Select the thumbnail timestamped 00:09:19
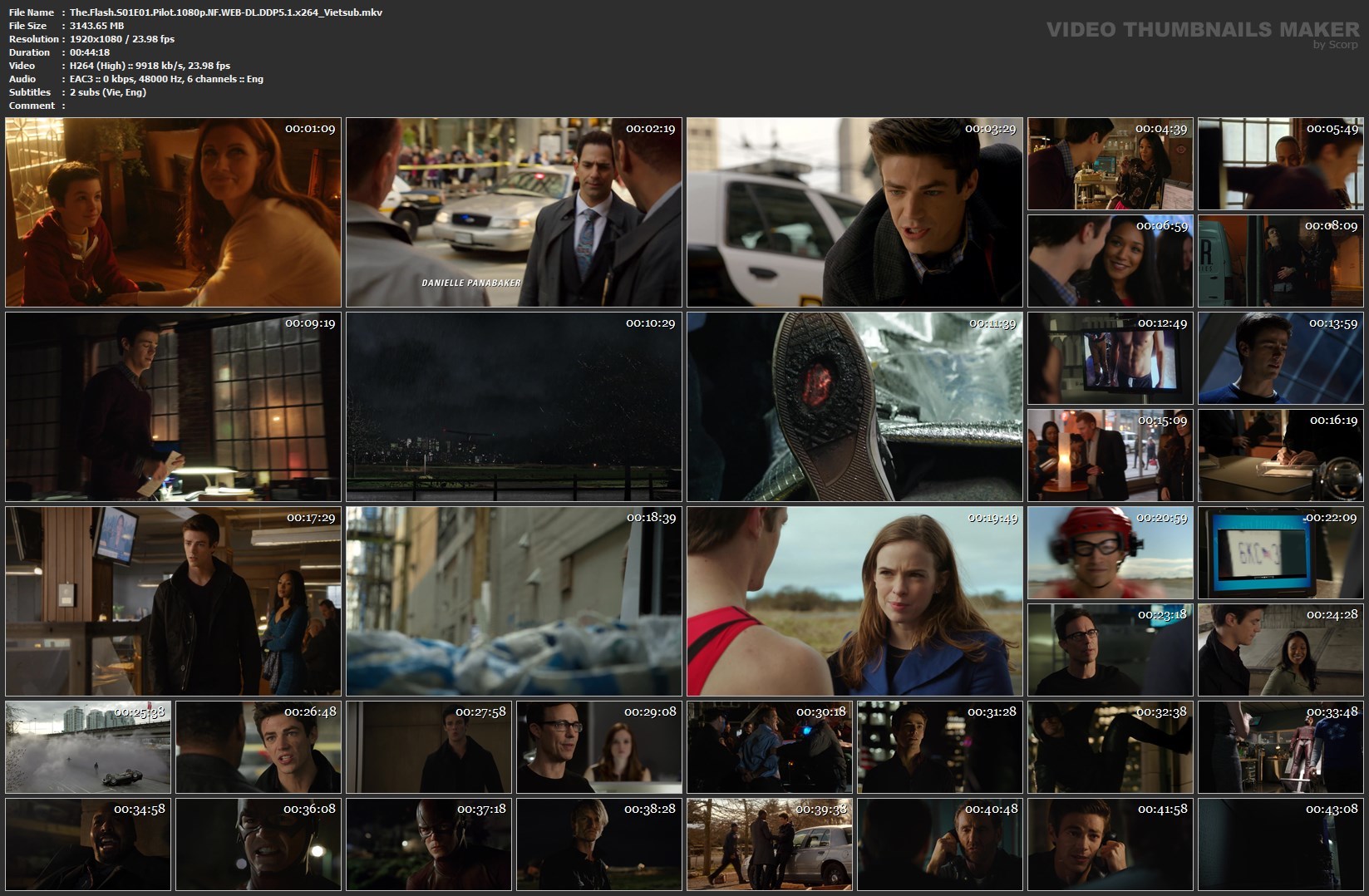 pos(173,406)
